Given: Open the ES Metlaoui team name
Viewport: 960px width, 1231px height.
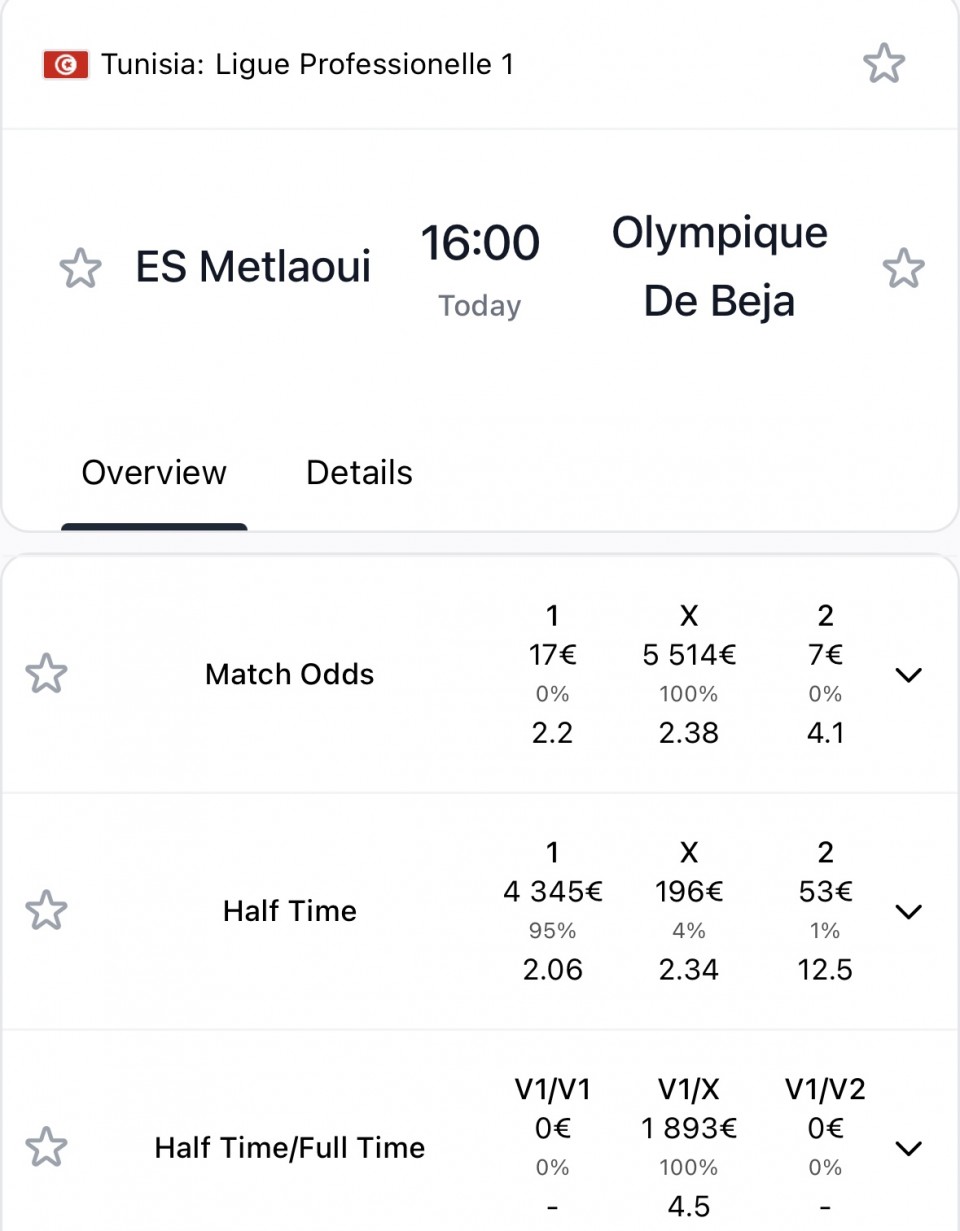Looking at the screenshot, I should tap(253, 267).
